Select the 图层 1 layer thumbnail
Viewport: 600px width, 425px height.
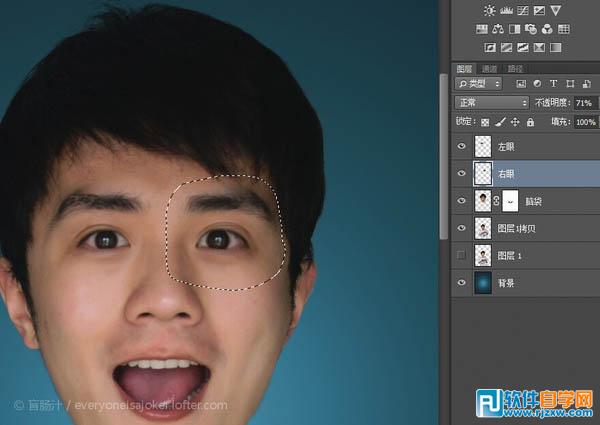[483, 256]
